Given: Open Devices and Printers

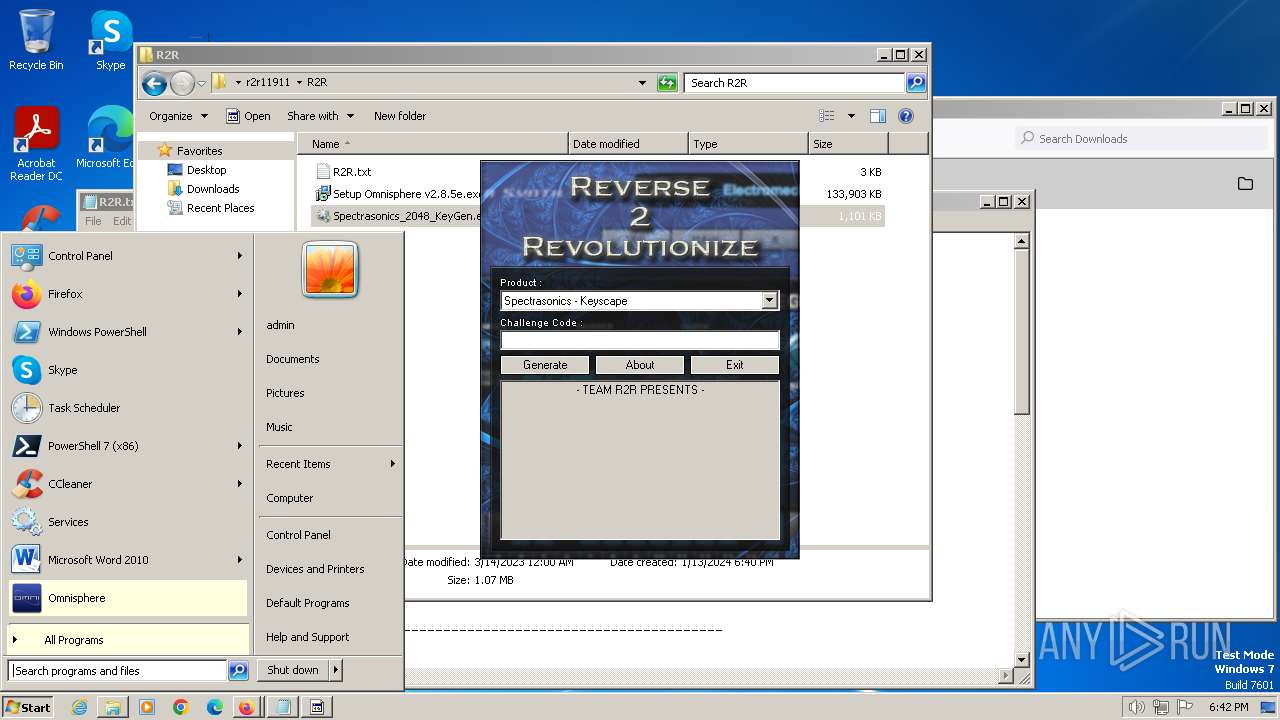Looking at the screenshot, I should point(315,569).
